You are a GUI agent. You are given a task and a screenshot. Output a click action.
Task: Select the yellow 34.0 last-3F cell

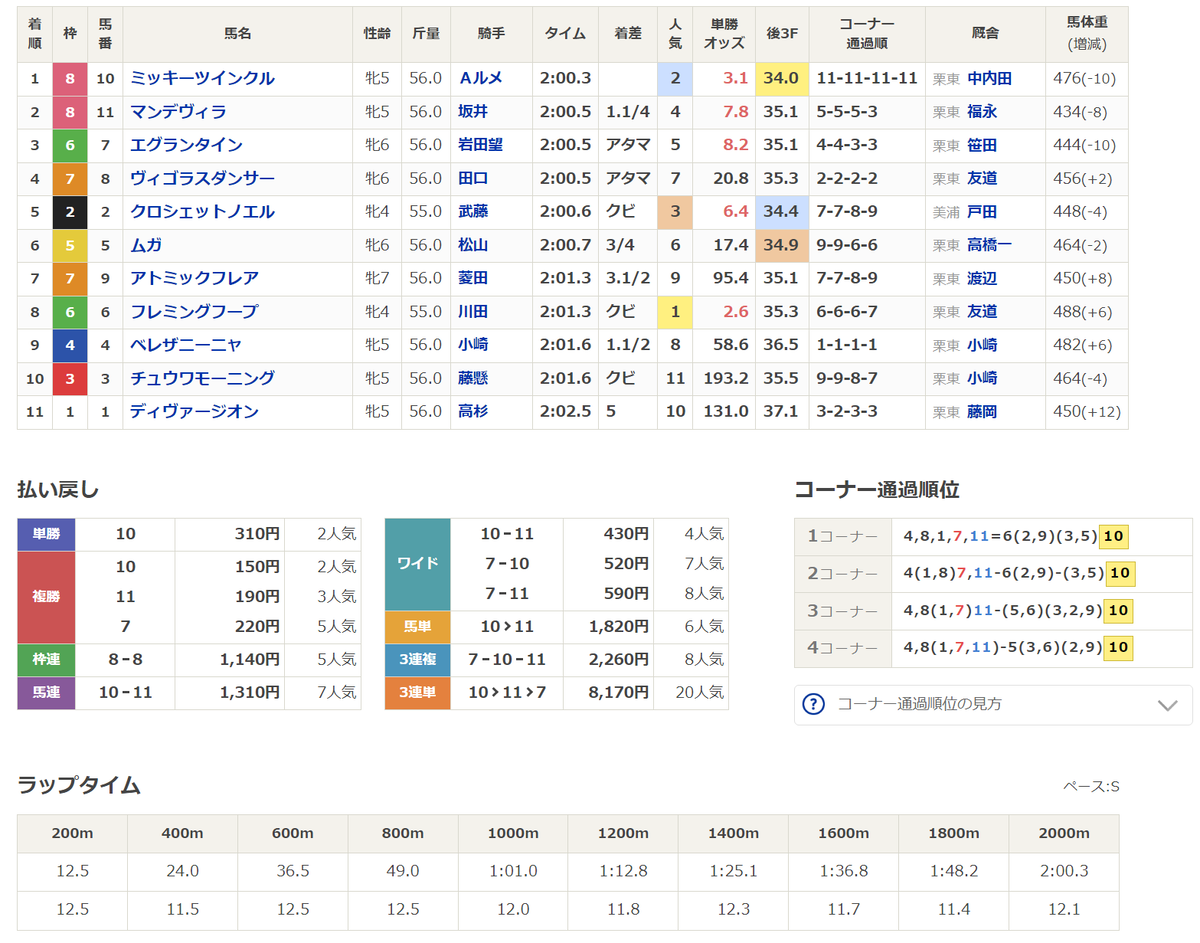click(781, 78)
